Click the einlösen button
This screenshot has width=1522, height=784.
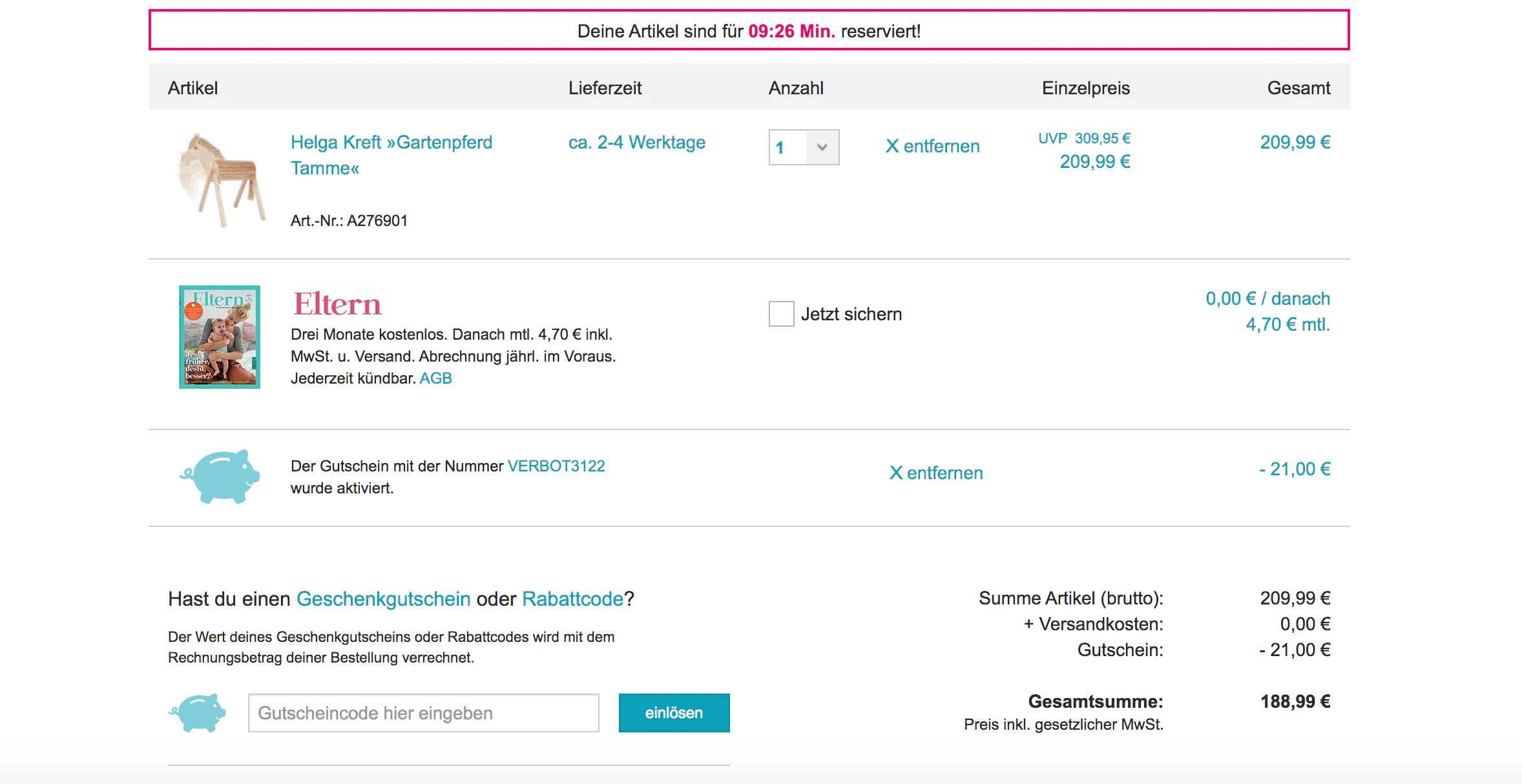point(674,713)
